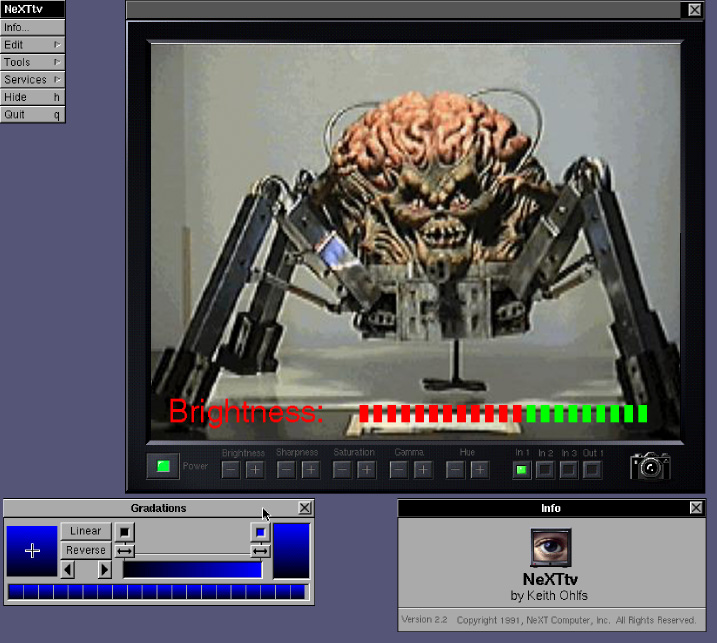Click the Gradations title bar
This screenshot has width=717, height=643.
pyautogui.click(x=158, y=508)
